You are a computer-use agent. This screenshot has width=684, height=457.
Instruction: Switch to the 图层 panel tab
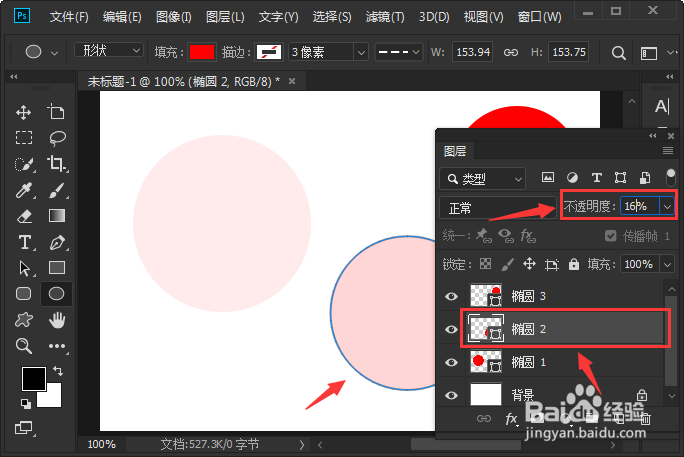(455, 151)
